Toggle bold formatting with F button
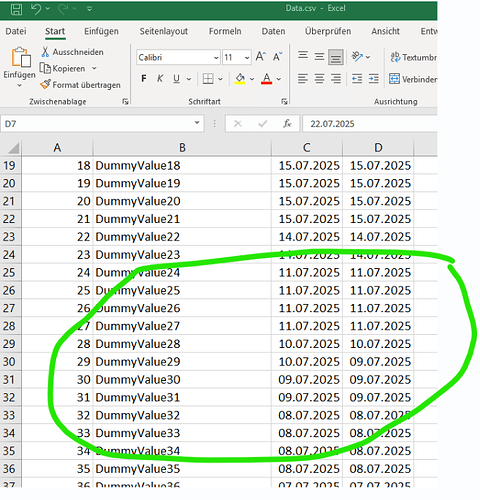The height and width of the screenshot is (500, 480). click(x=144, y=79)
